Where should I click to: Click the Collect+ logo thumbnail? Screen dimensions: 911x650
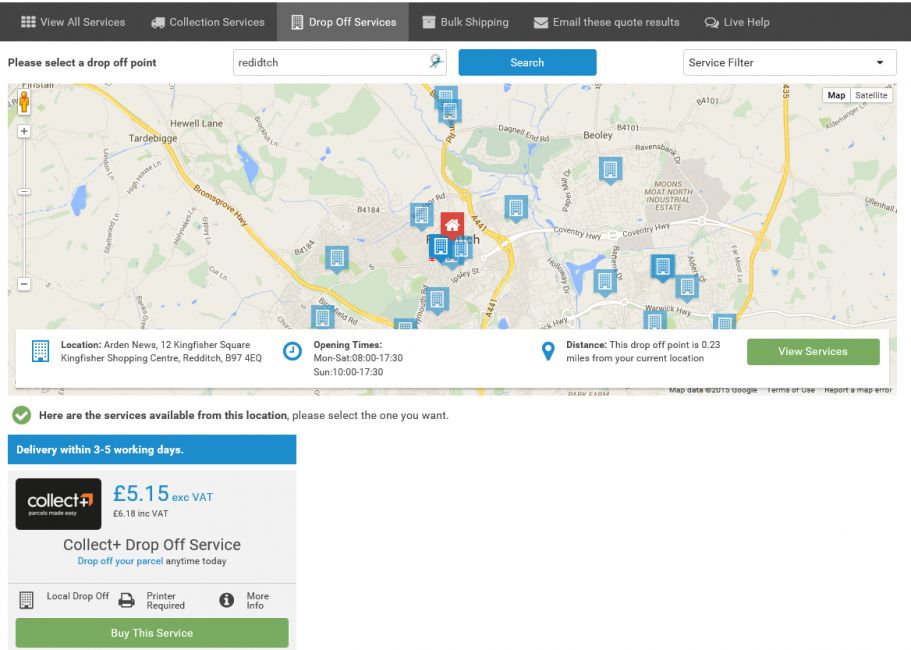point(58,504)
